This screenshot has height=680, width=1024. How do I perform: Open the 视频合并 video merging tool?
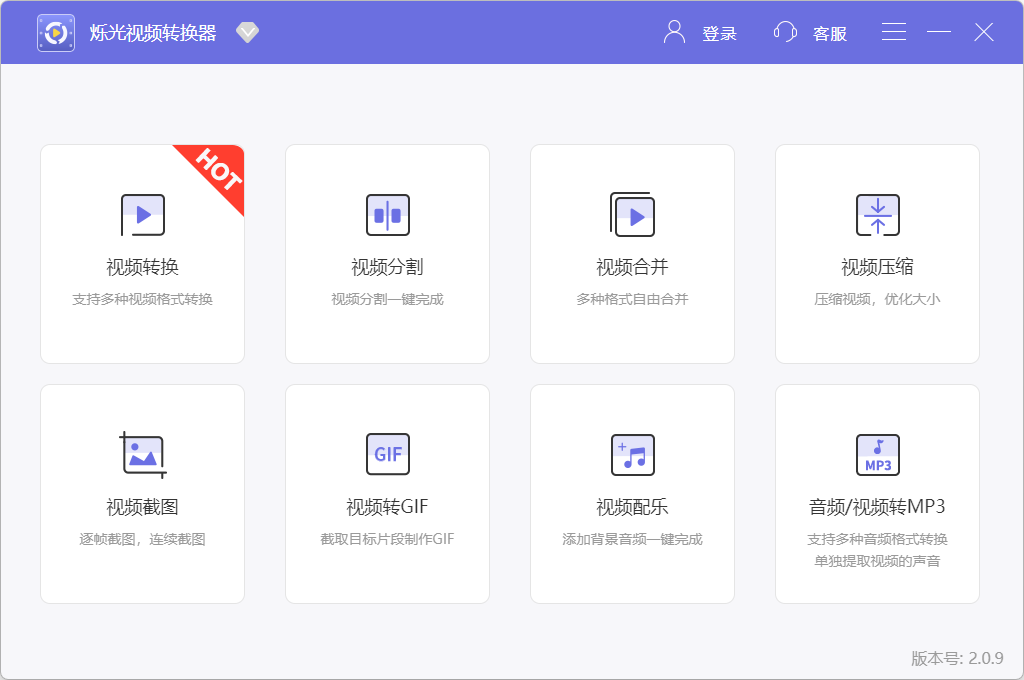pos(632,254)
